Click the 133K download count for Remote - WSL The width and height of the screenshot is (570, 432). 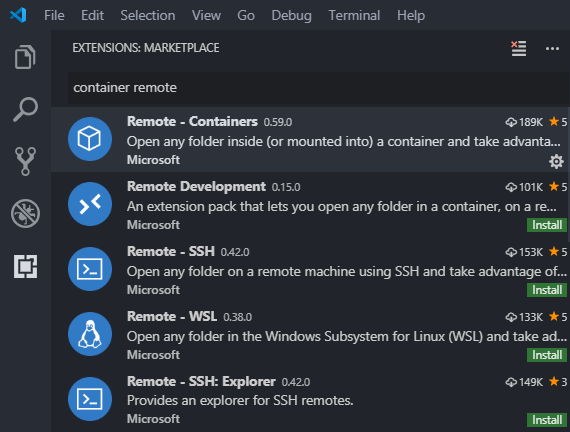pyautogui.click(x=524, y=317)
